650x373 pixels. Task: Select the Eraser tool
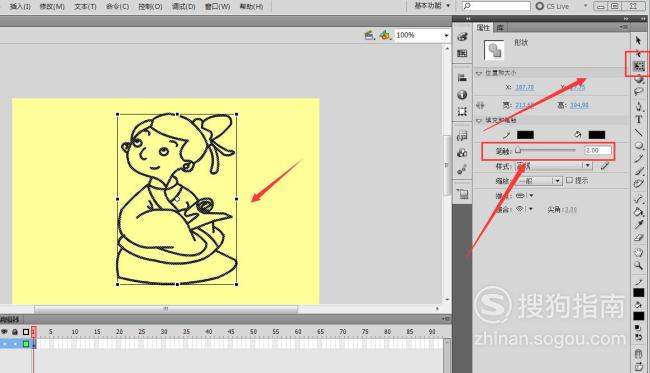click(639, 237)
